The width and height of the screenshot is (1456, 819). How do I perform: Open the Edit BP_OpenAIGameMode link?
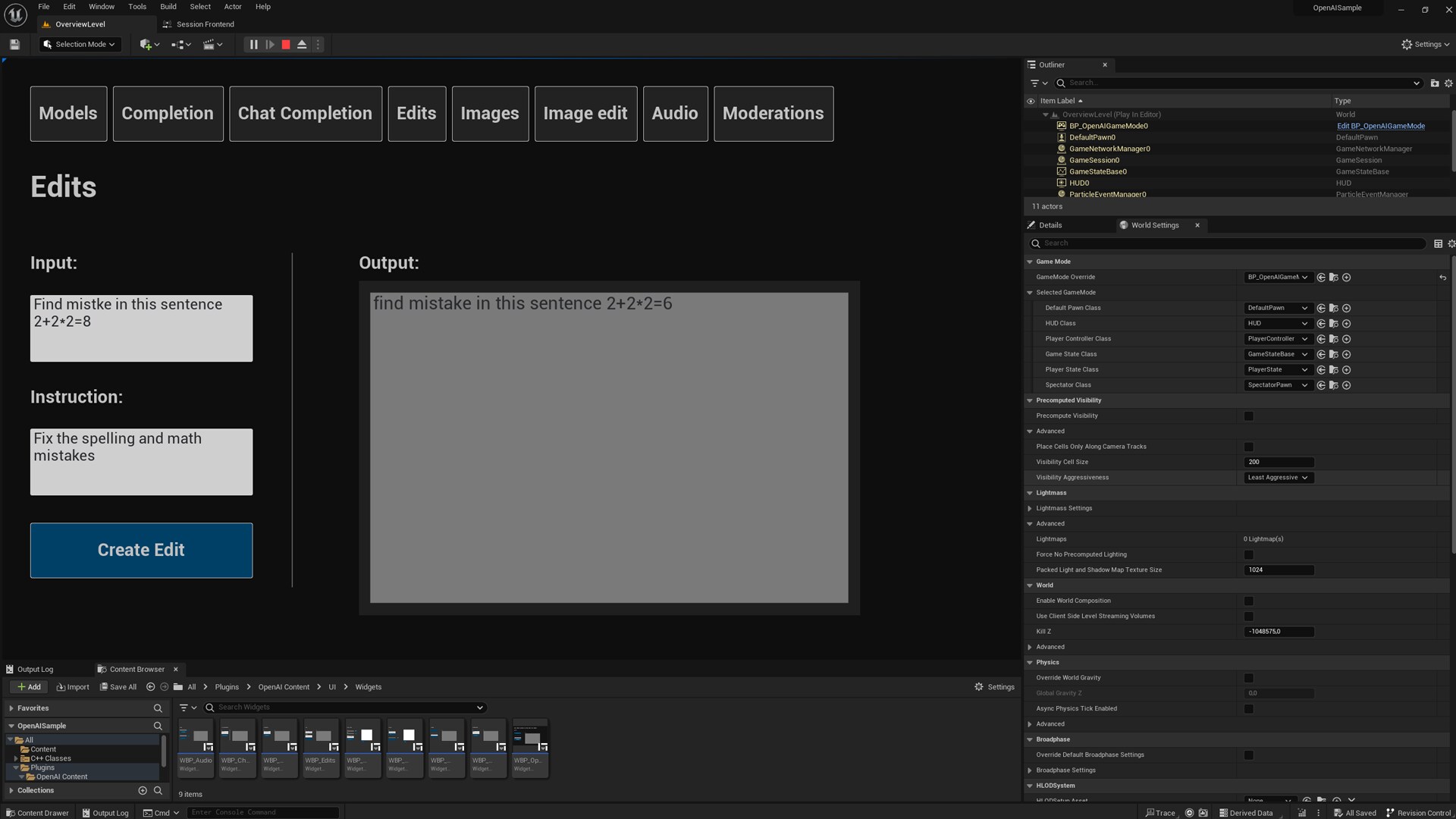[x=1382, y=126]
